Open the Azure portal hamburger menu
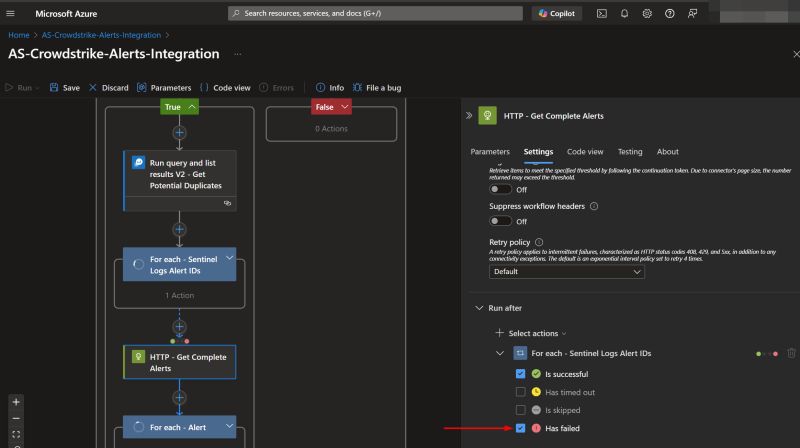This screenshot has height=448, width=800. pos(10,13)
